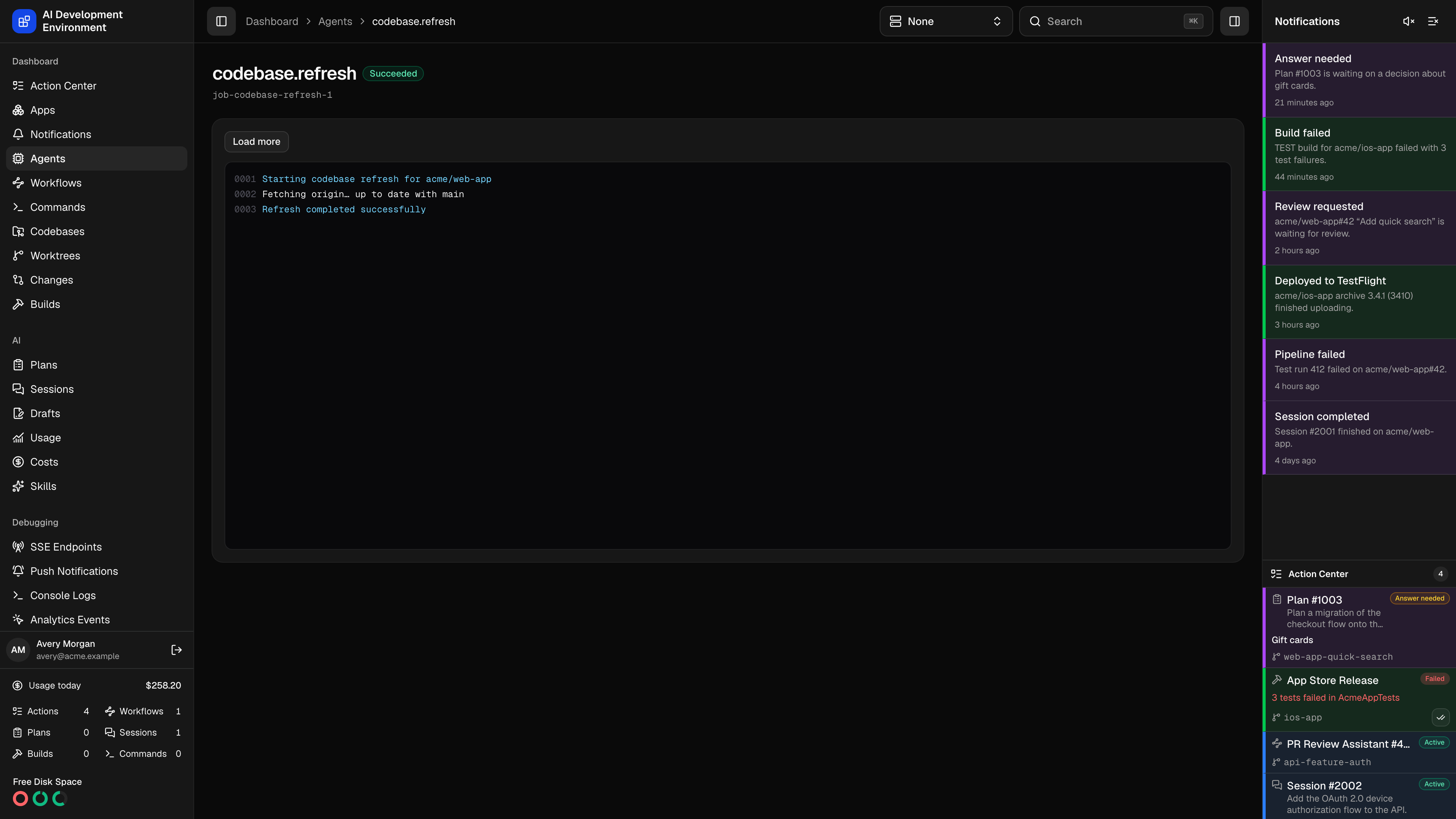1456x819 pixels.
Task: Click the Plans clipboard icon
Action: tap(18, 365)
